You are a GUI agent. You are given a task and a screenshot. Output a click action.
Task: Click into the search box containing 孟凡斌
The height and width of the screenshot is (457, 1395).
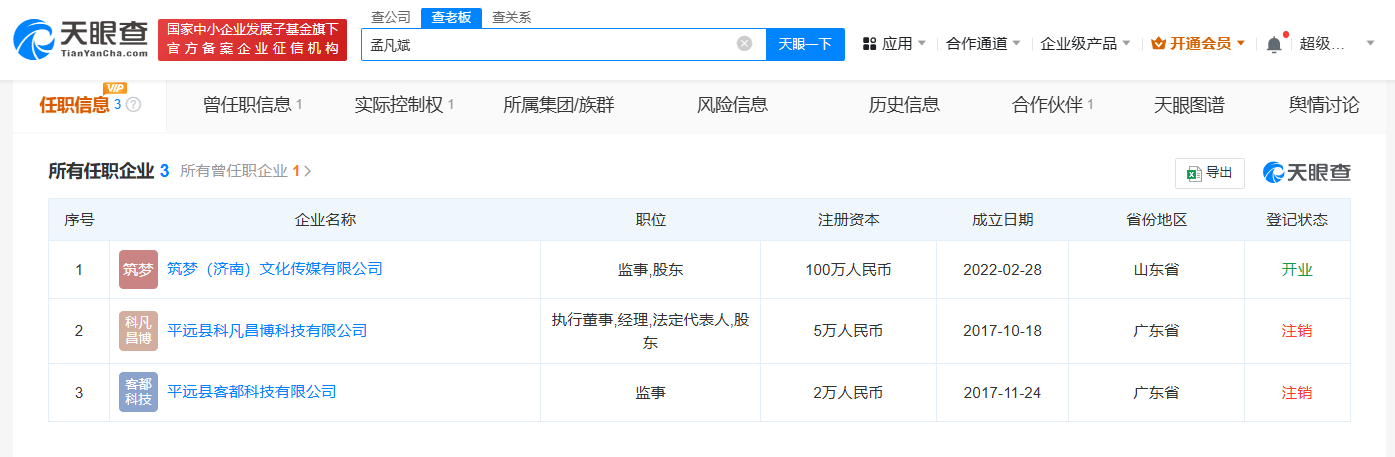(x=547, y=44)
